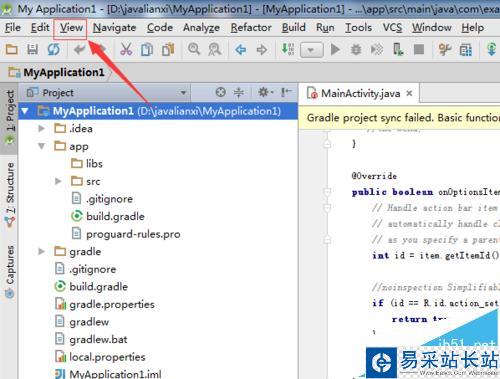Select gradlew.bat file
Screen dimensions: 500x379
pos(91,339)
